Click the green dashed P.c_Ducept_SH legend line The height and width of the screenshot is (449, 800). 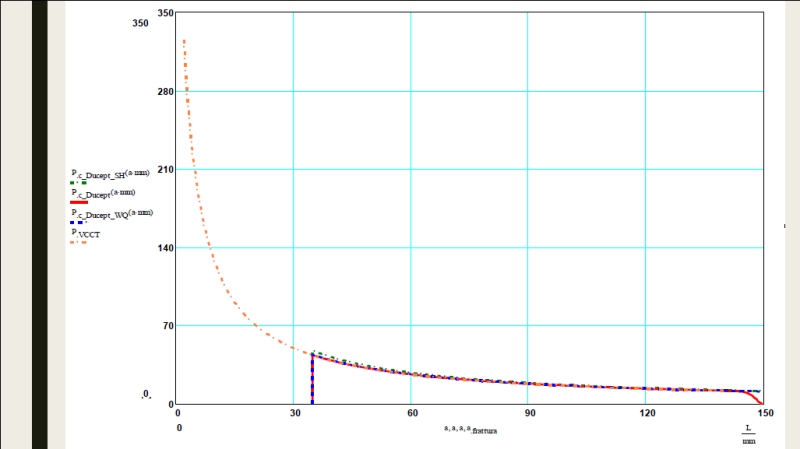(x=78, y=182)
